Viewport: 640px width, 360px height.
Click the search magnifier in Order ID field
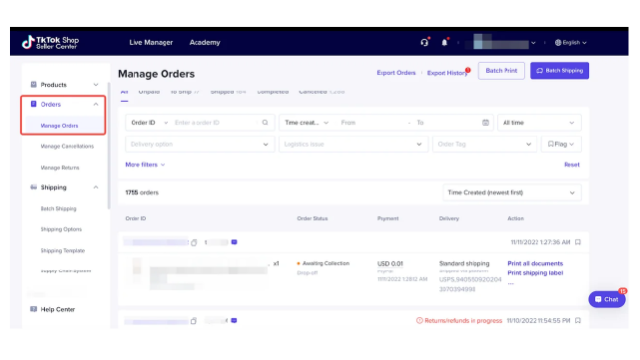coord(265,122)
